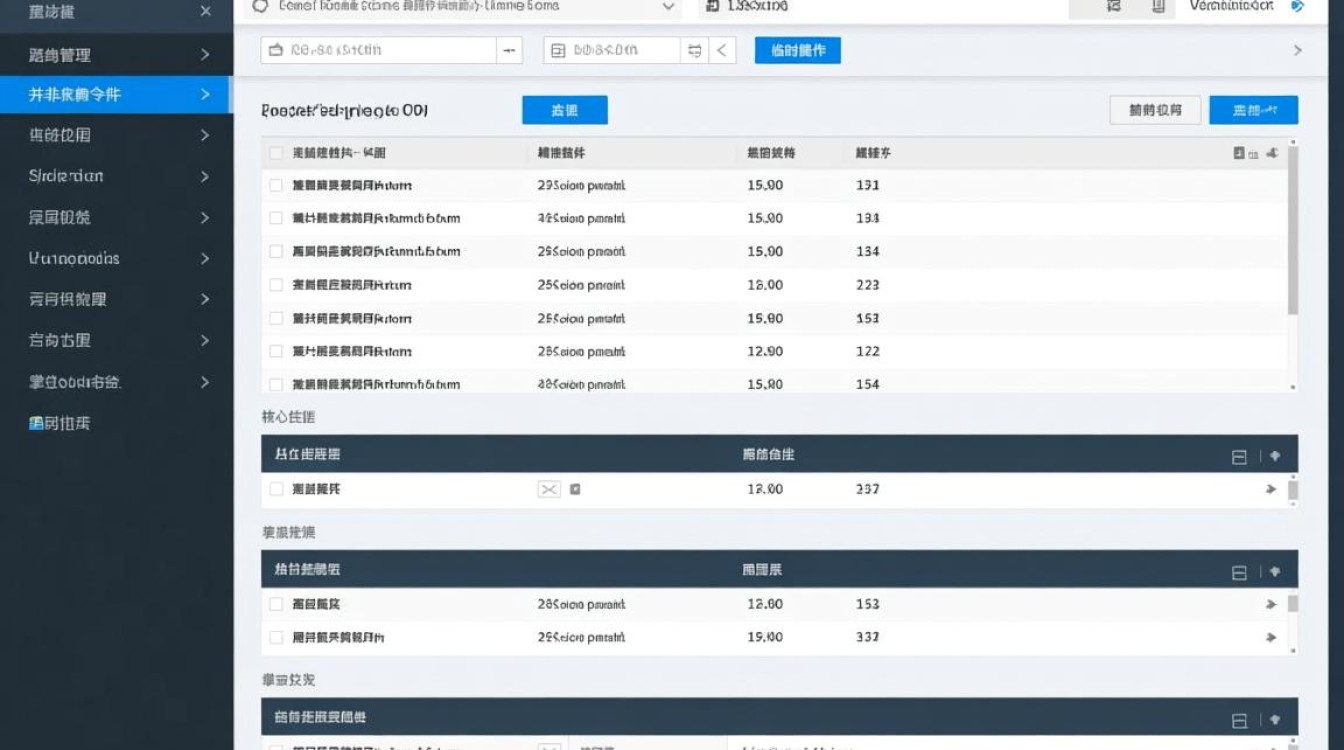
Task: Tick the checkbox in the table header row
Action: (x=277, y=153)
